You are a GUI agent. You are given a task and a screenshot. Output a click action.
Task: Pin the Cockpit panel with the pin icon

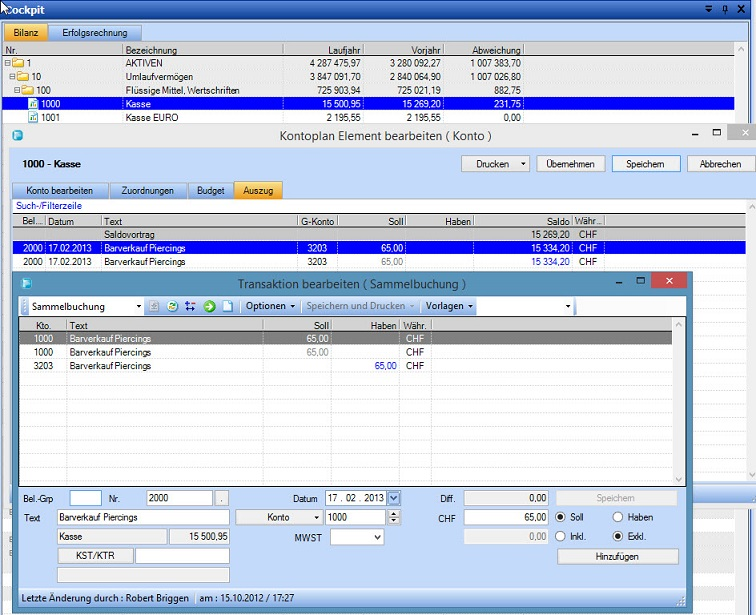pos(724,8)
